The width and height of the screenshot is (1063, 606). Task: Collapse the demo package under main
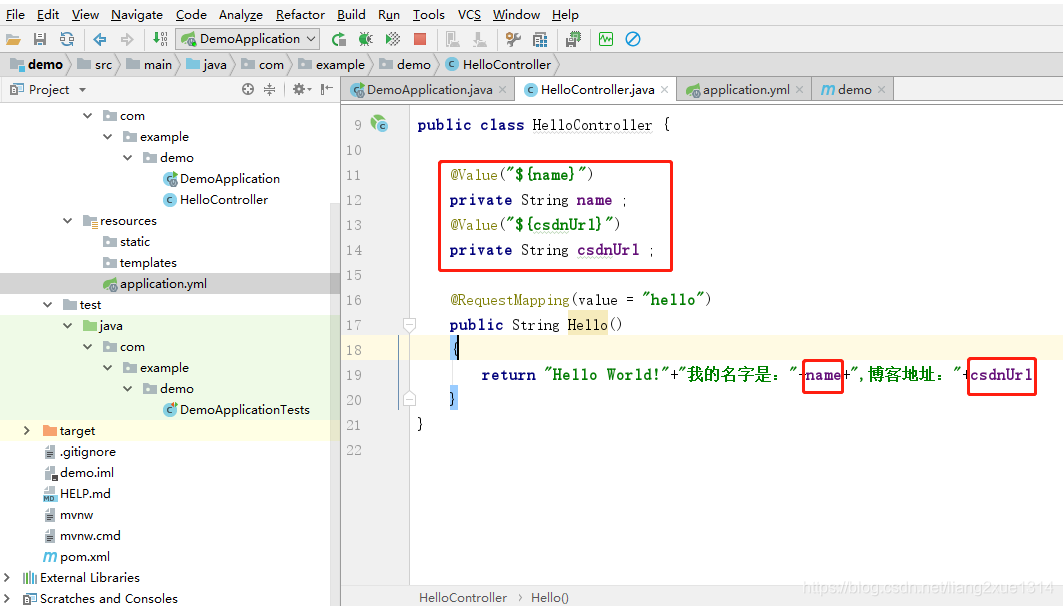click(127, 157)
